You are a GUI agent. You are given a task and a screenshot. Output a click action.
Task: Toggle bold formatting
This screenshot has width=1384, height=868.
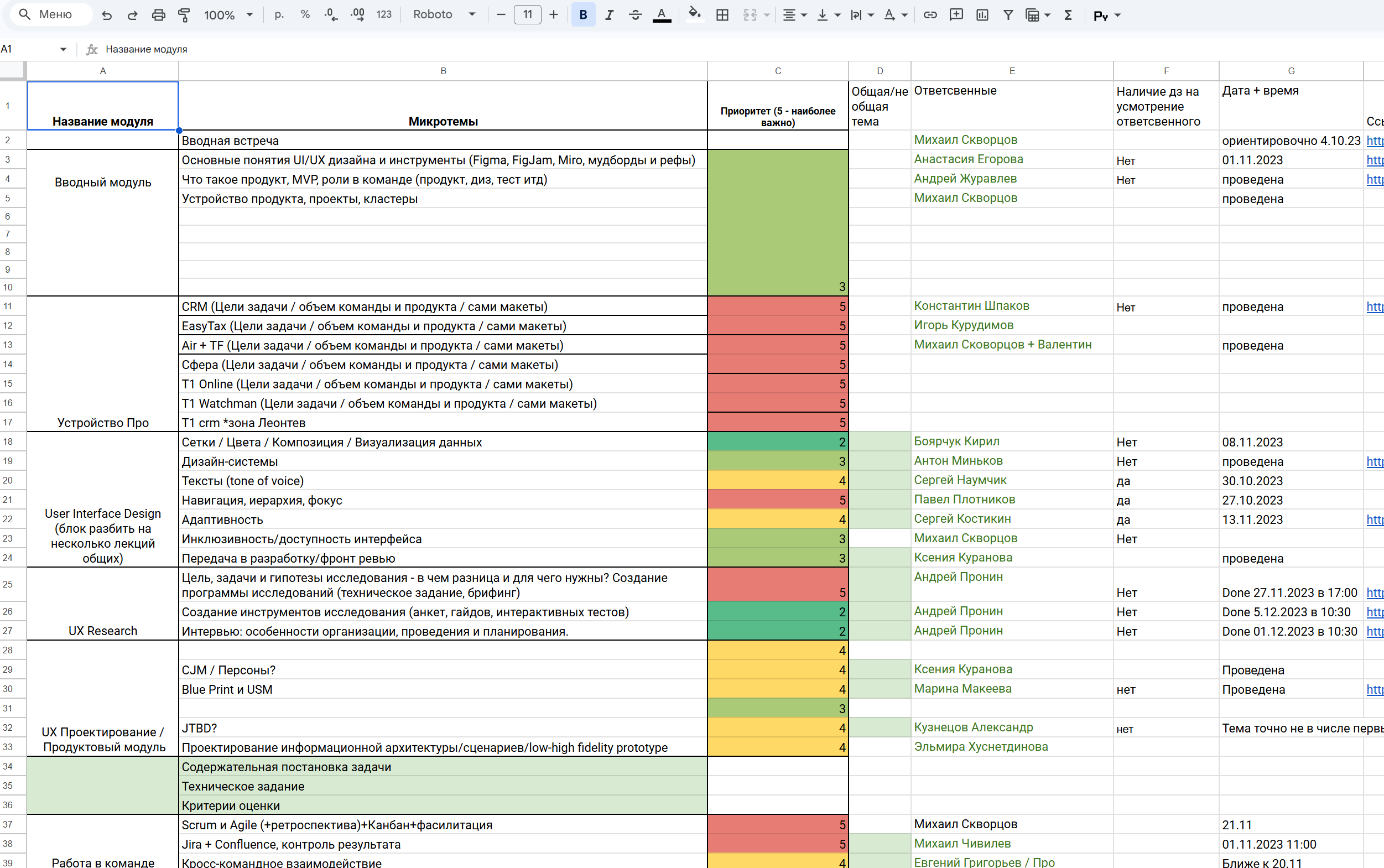coord(583,15)
